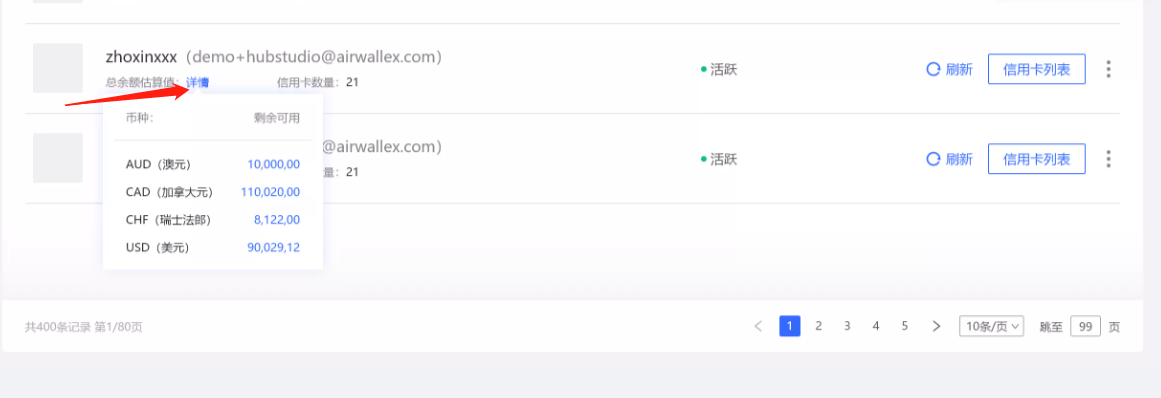1161x398 pixels.
Task: Select page 4 in pagination
Action: point(876,326)
